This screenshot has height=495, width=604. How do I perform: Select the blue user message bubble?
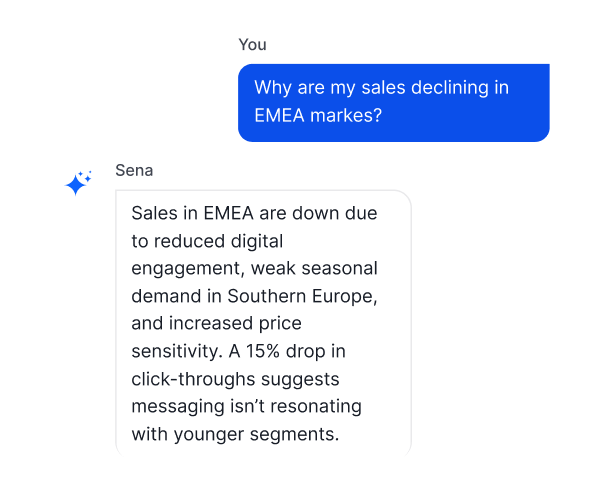point(394,103)
